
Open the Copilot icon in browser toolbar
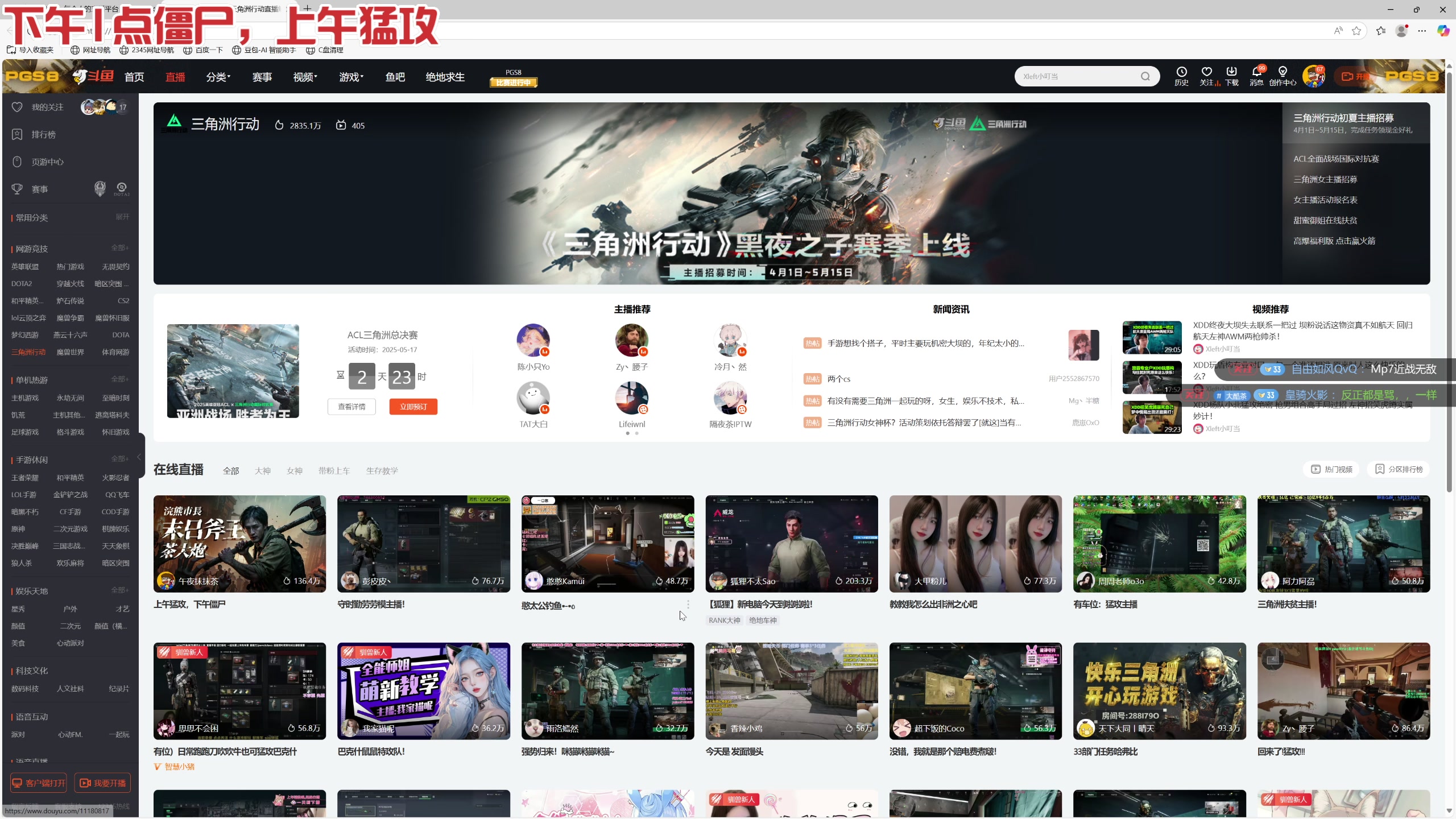[1443, 31]
